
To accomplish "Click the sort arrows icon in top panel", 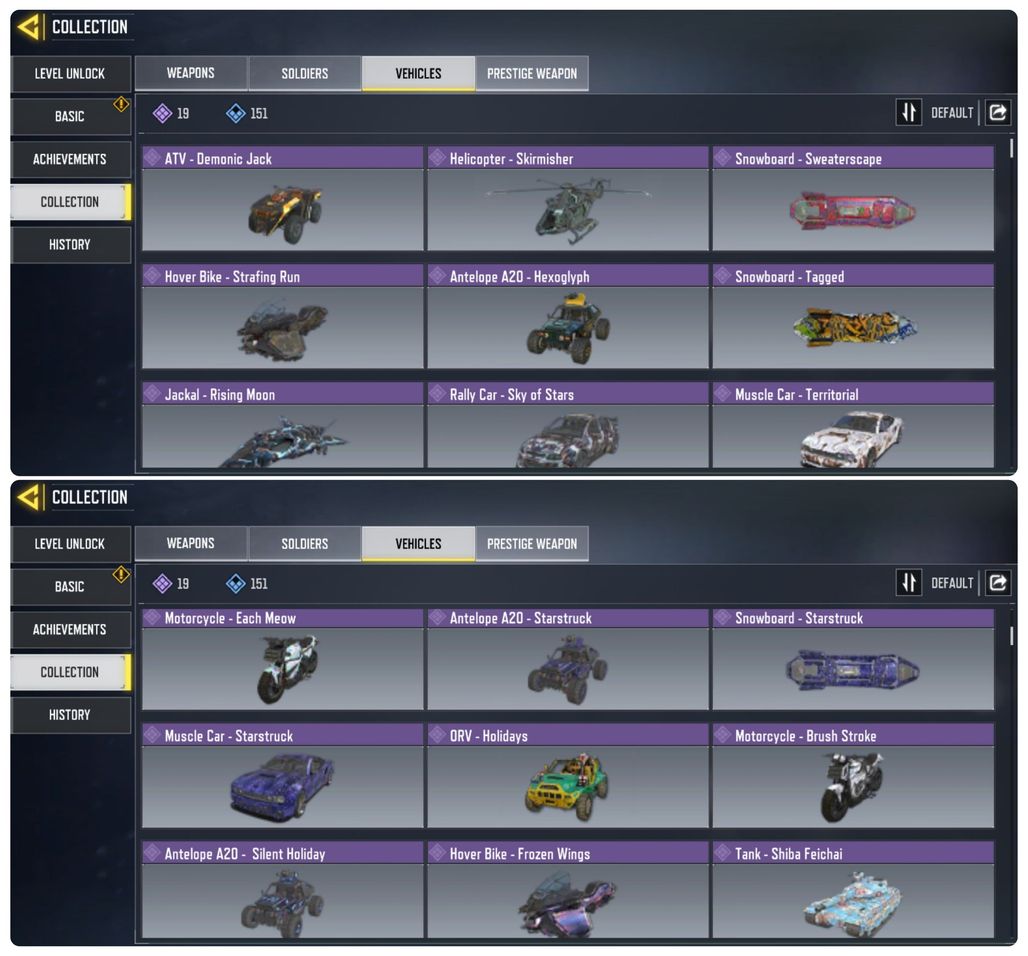I will [x=909, y=113].
